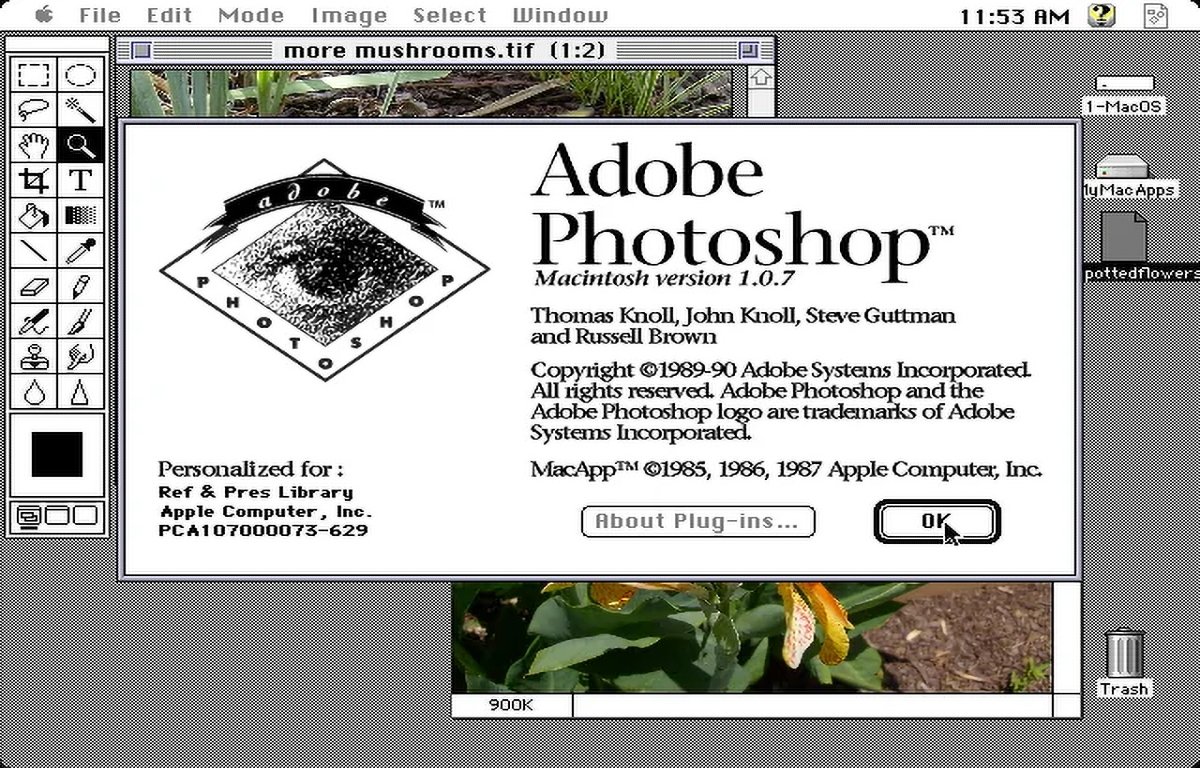Click the 'Personalized for :' label

tap(251, 468)
